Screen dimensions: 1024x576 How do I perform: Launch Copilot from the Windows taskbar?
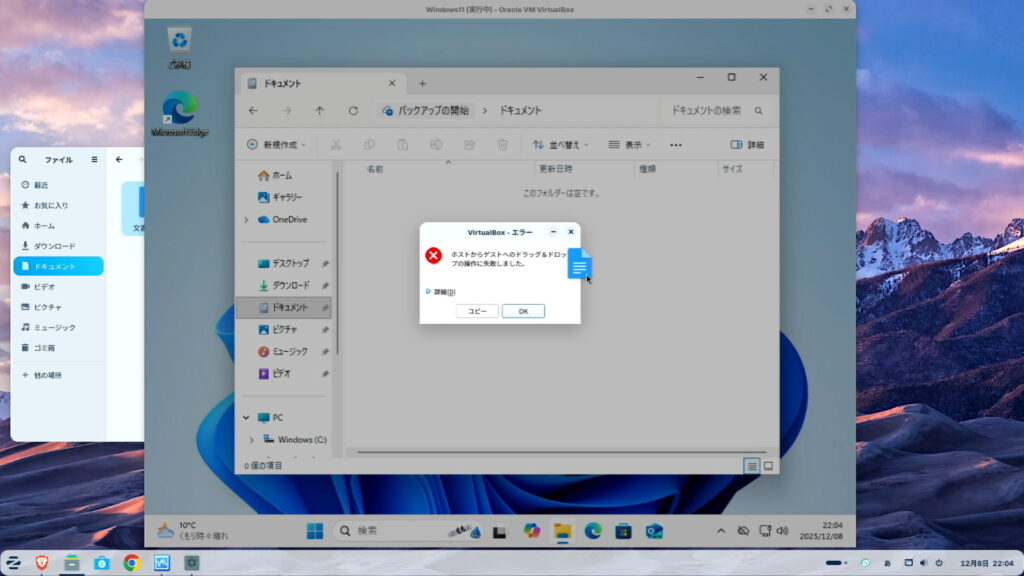tap(532, 531)
